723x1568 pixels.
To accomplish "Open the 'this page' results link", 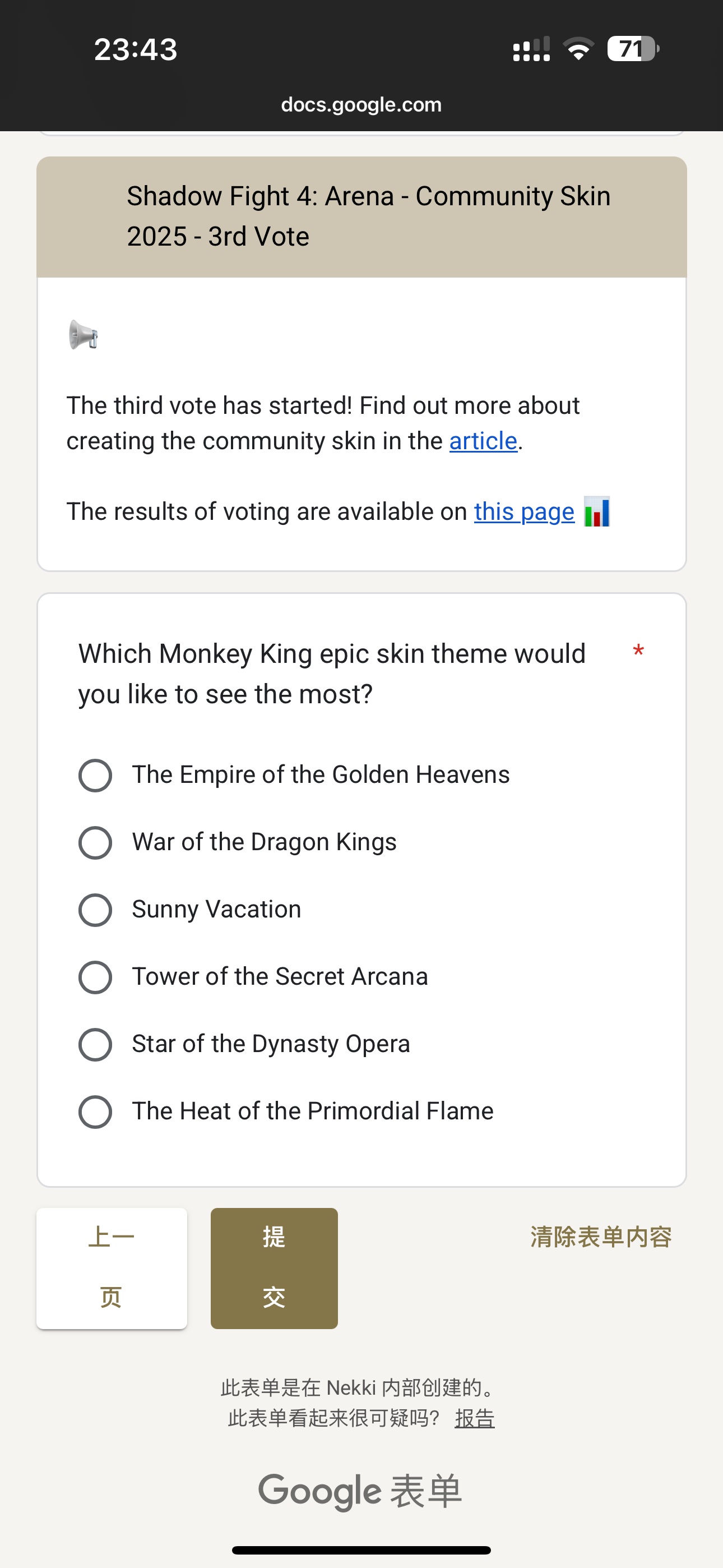I will pos(524,511).
